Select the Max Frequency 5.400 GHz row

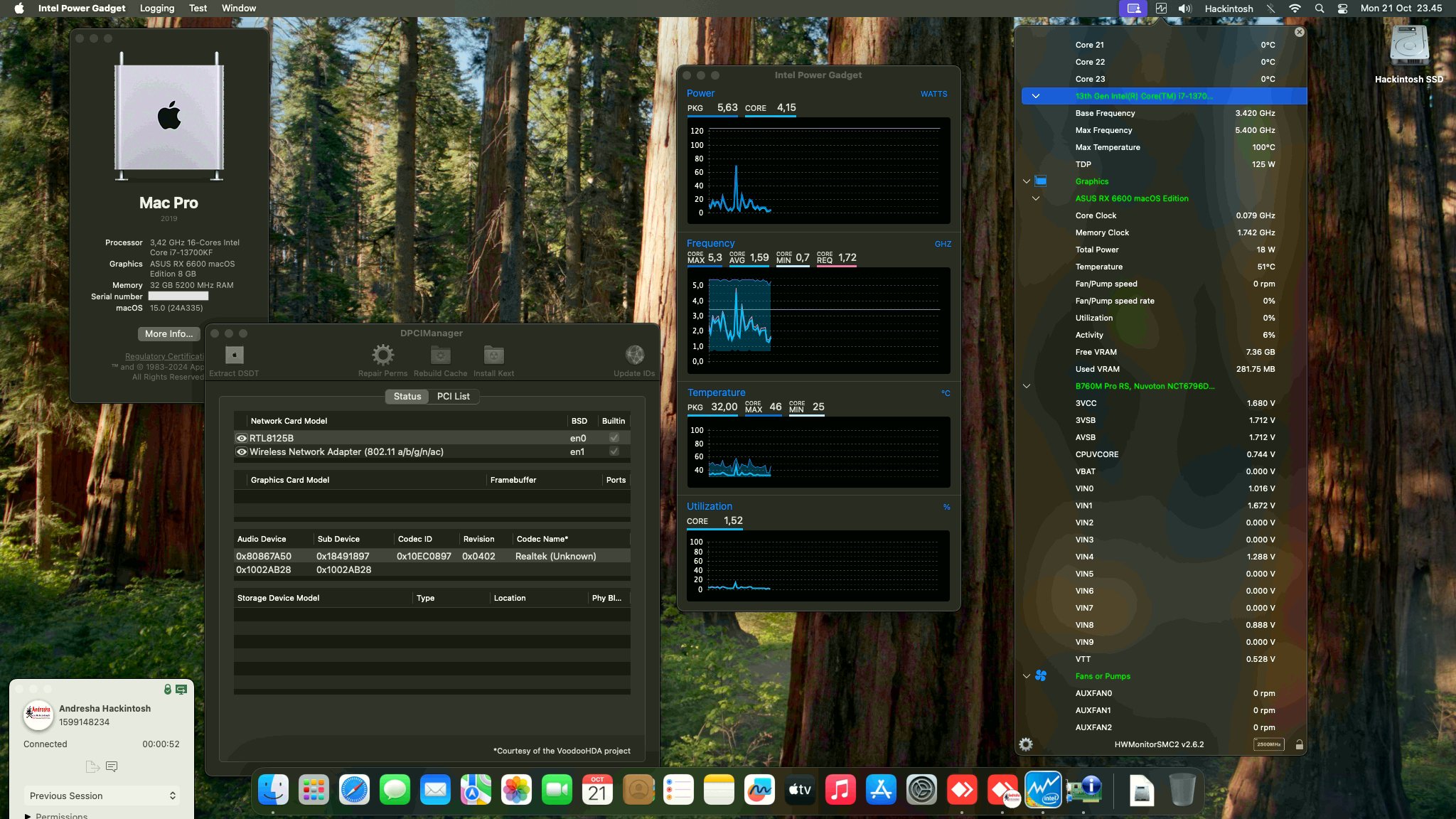pyautogui.click(x=1165, y=130)
